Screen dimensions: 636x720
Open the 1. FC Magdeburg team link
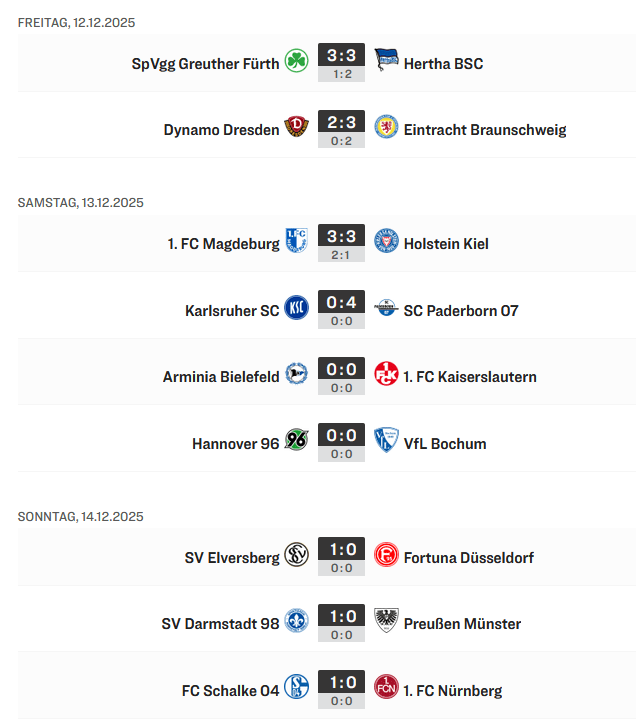(x=224, y=244)
